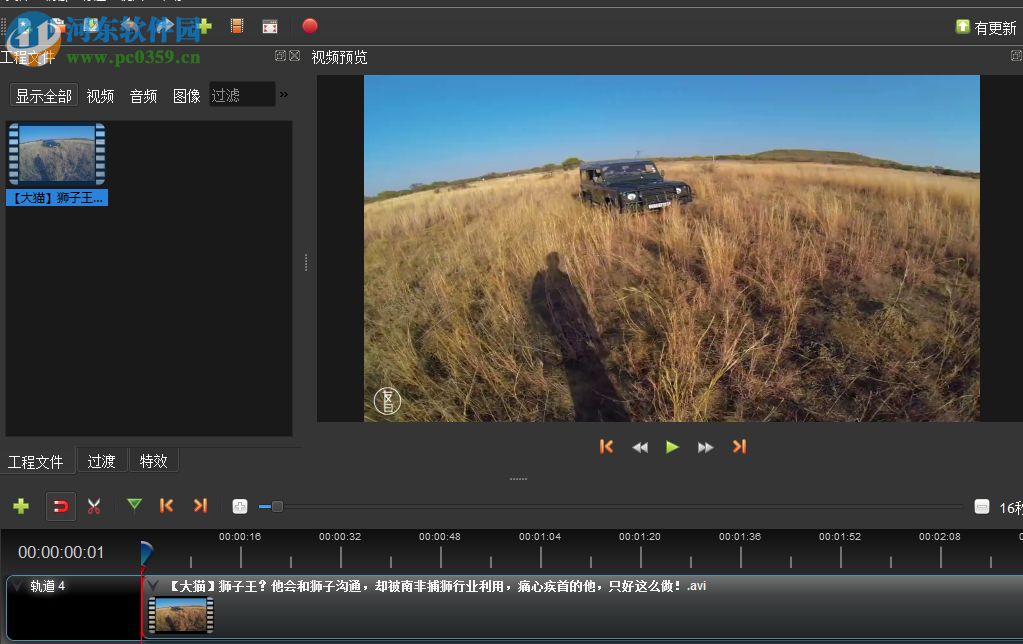Click the red Export Video button
Viewport: 1023px width, 644px height.
[309, 27]
